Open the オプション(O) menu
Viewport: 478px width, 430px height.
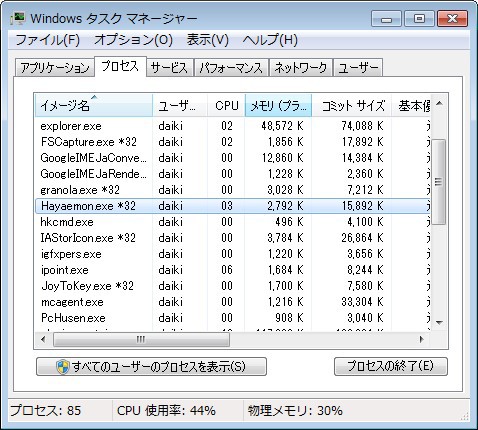click(133, 40)
